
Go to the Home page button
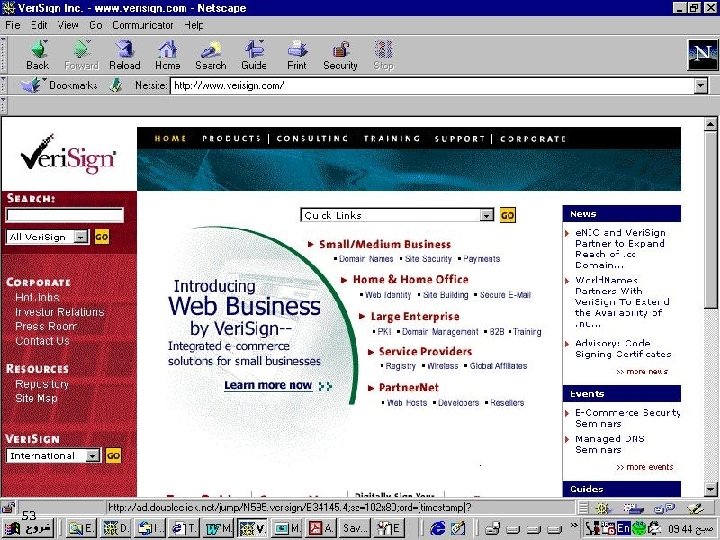[168, 55]
